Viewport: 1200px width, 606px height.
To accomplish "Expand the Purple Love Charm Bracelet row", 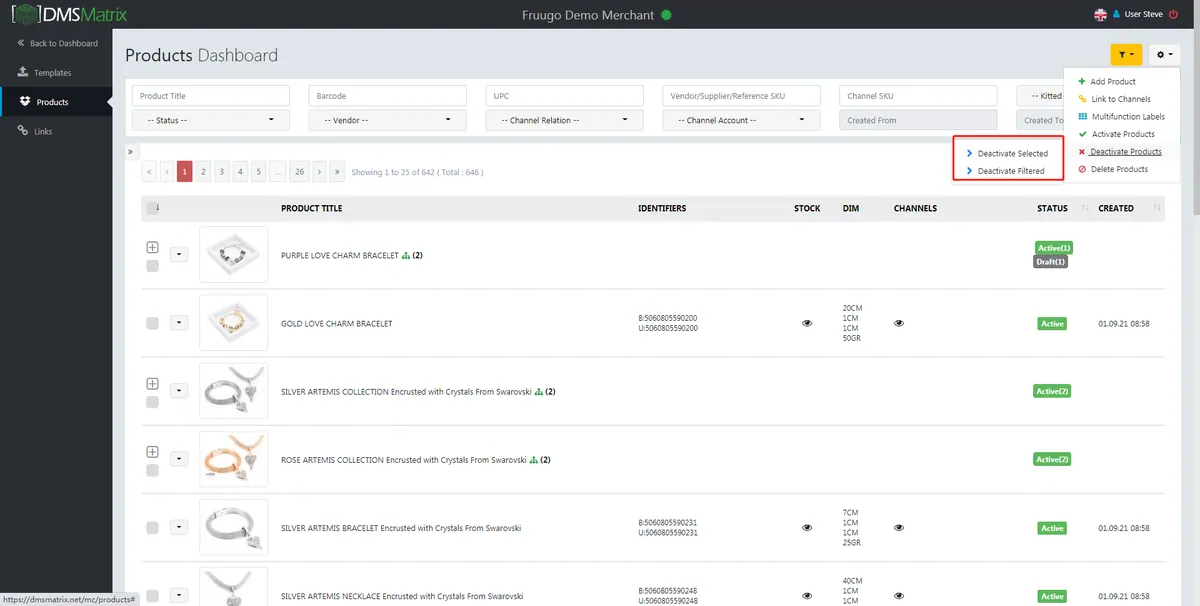I will [153, 247].
